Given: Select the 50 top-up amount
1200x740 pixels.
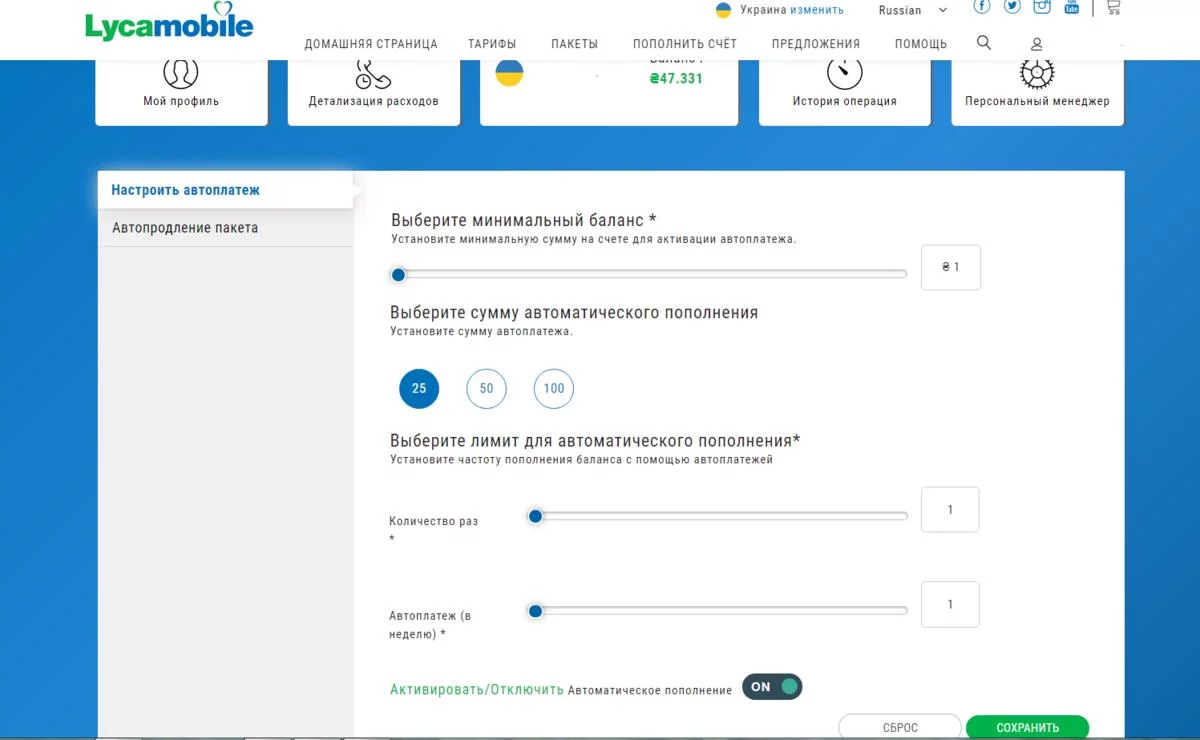Looking at the screenshot, I should pyautogui.click(x=486, y=389).
